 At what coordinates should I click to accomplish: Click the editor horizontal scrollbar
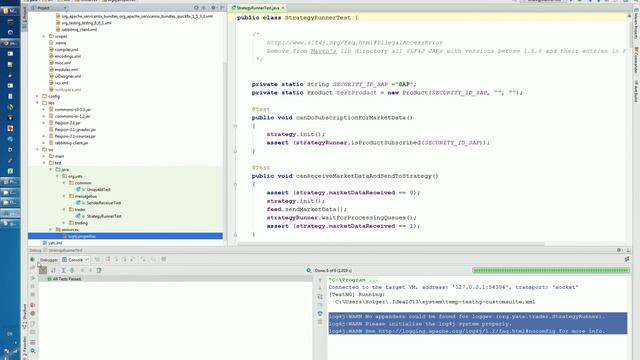[391, 244]
